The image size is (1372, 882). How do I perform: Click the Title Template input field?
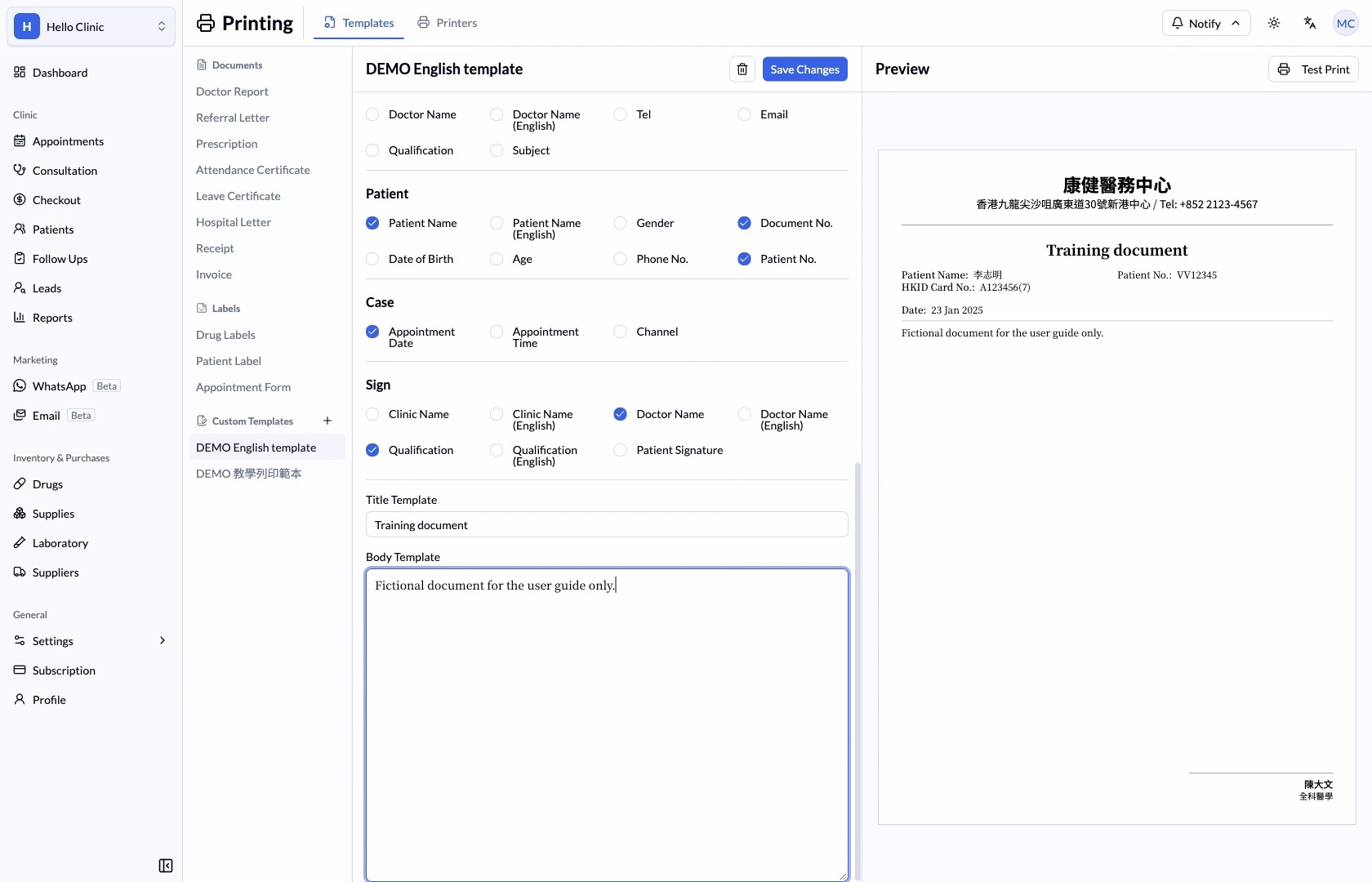(x=607, y=524)
